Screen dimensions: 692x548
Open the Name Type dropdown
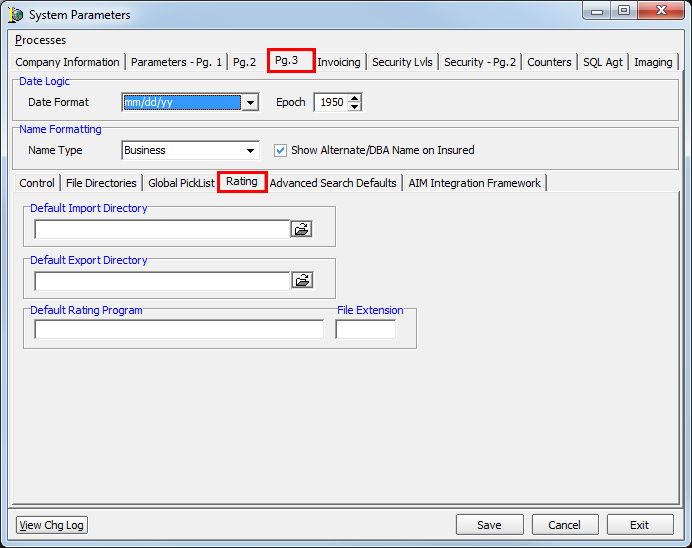(250, 150)
